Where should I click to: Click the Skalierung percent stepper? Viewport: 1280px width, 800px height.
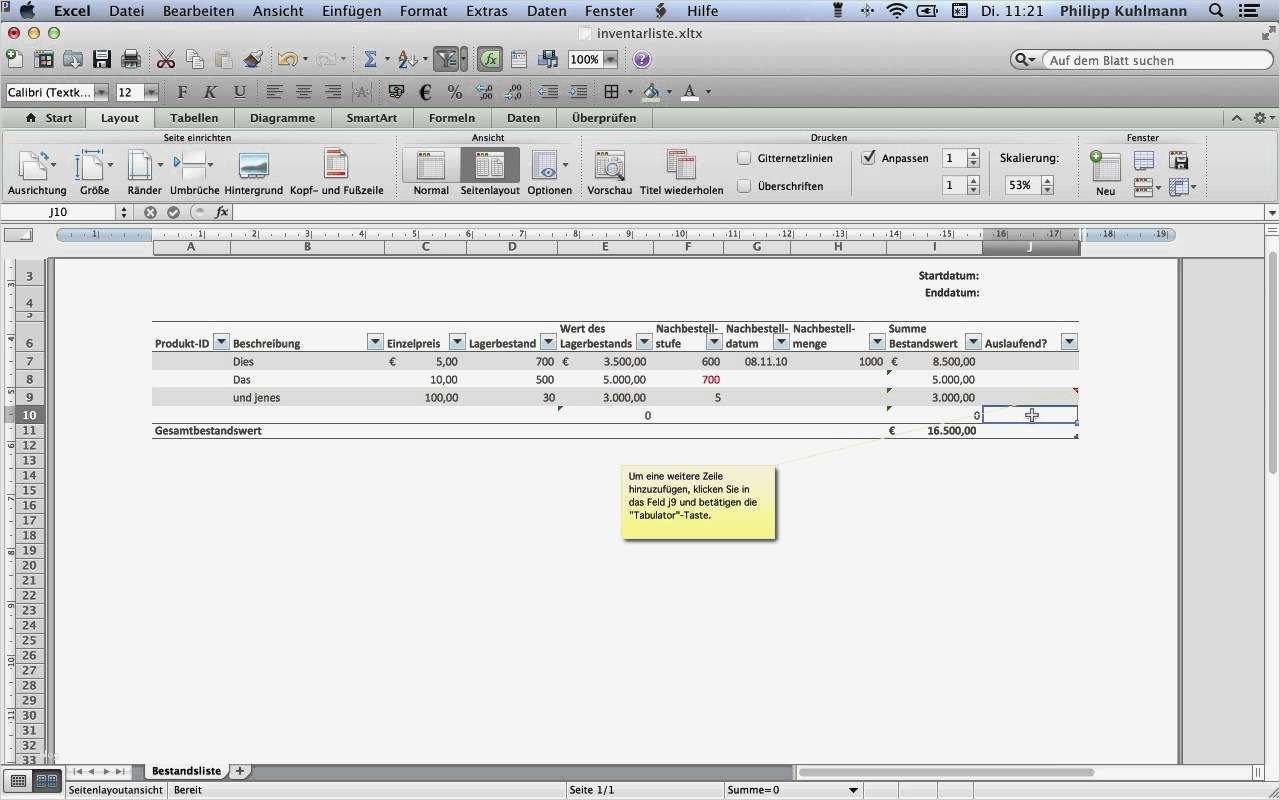(x=1047, y=185)
